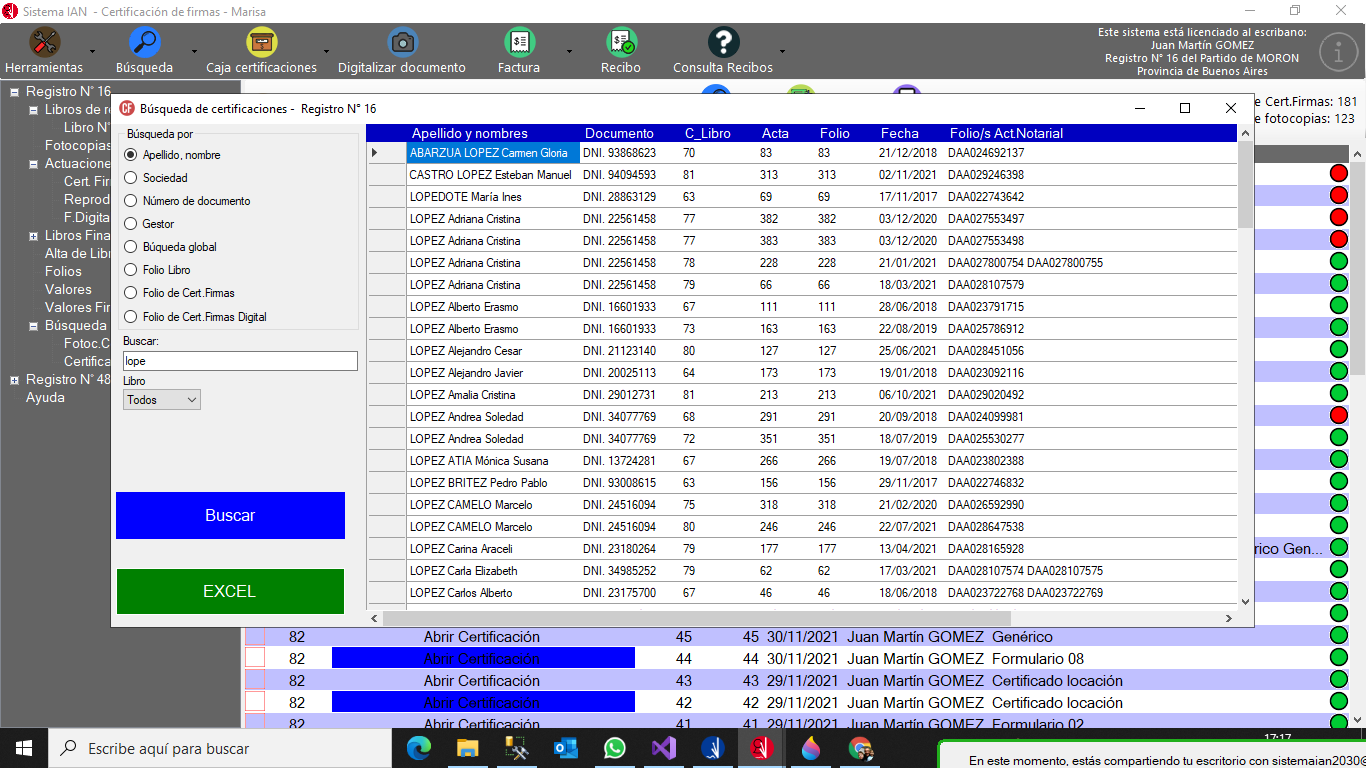The height and width of the screenshot is (768, 1366).
Task: Click the Búsqueda magnifier icon
Action: (145, 43)
